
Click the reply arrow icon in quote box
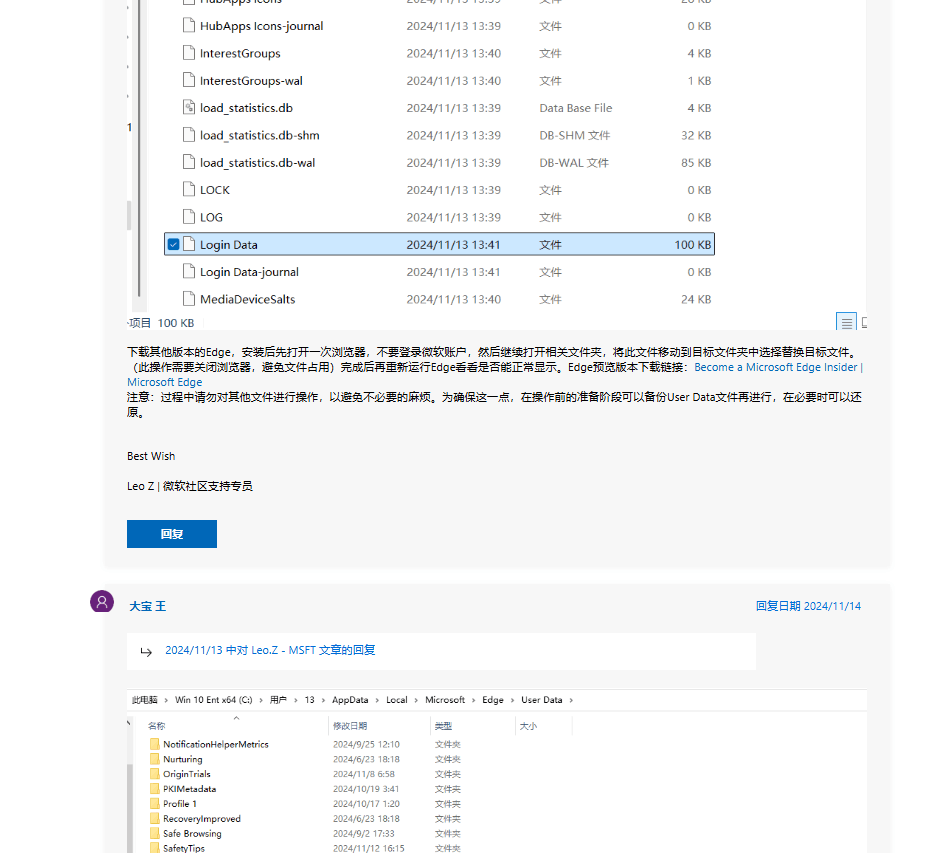[146, 651]
